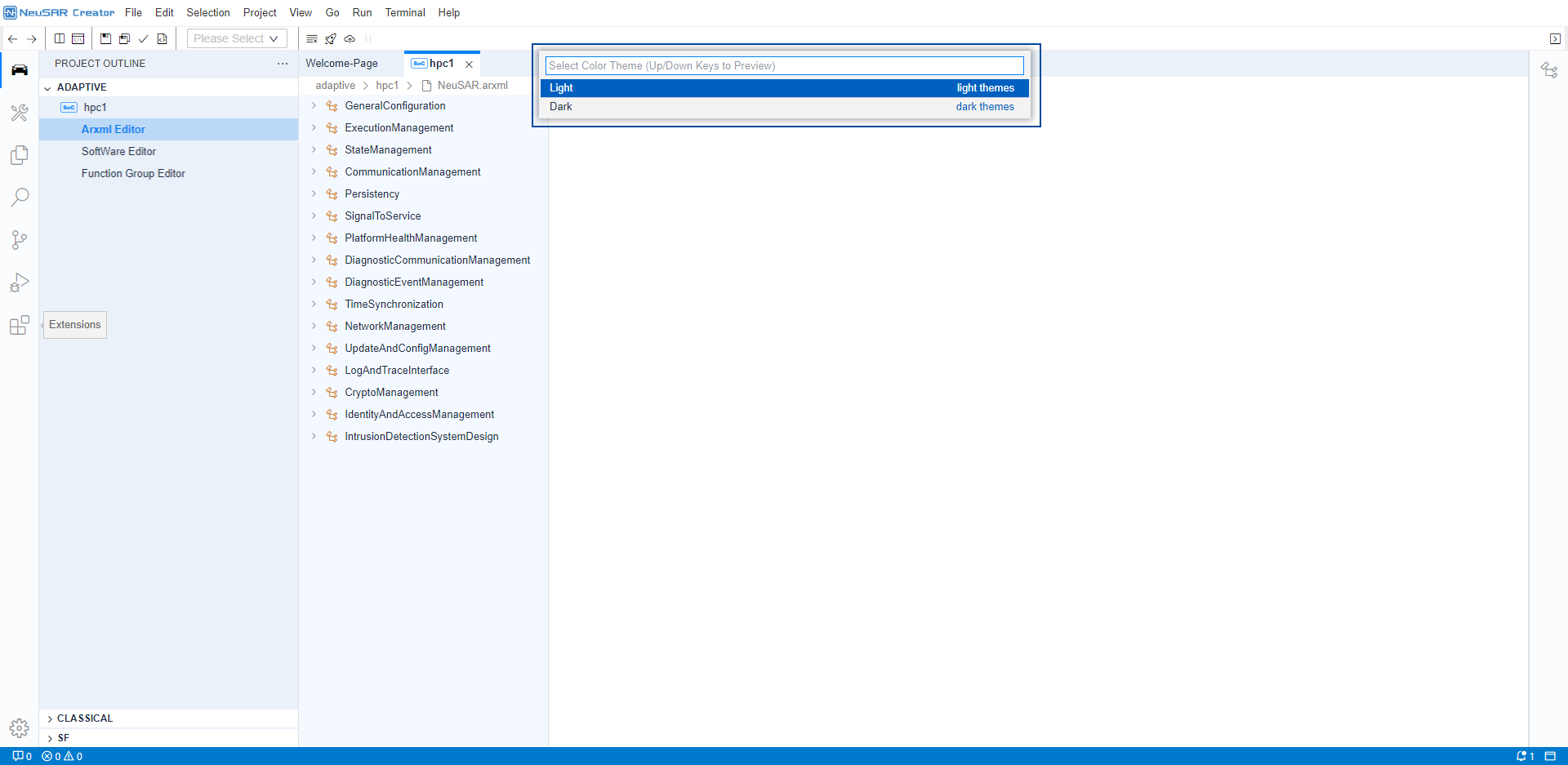The width and height of the screenshot is (1568, 765).
Task: Switch to the Welcome-Page tab
Action: 341,64
